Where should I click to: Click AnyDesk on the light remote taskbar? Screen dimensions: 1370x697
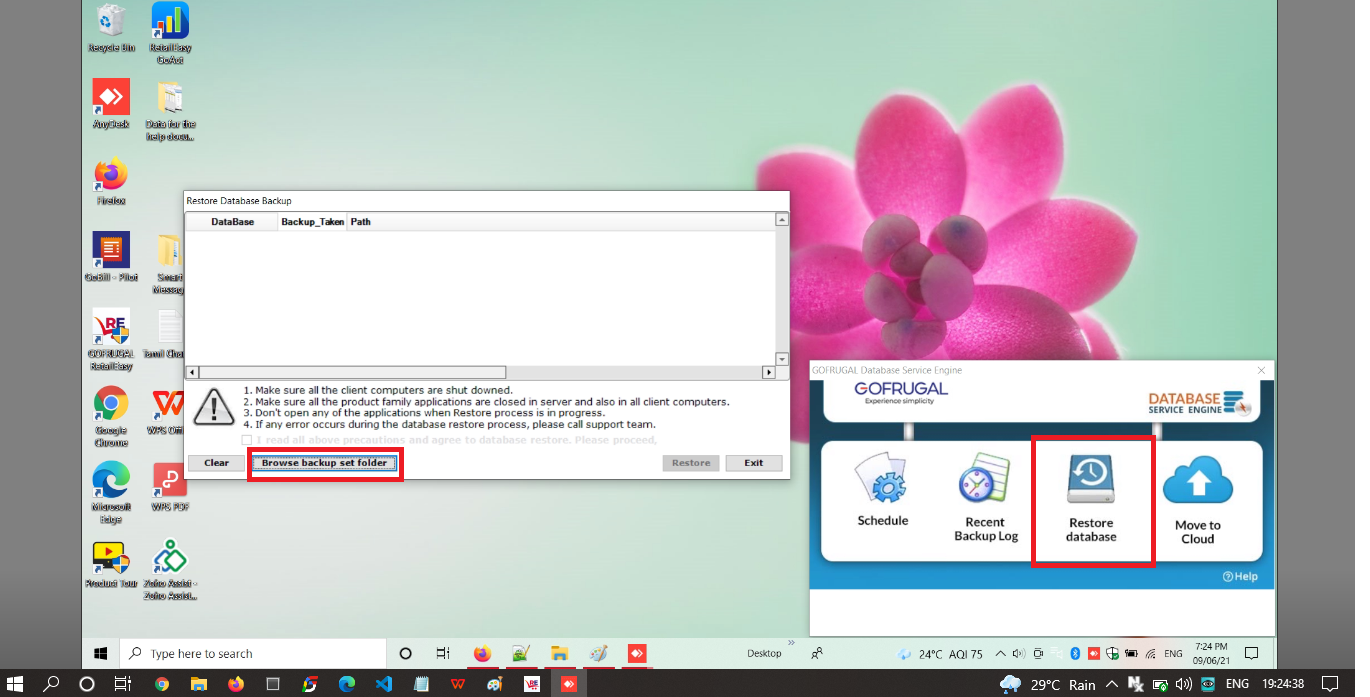click(637, 654)
